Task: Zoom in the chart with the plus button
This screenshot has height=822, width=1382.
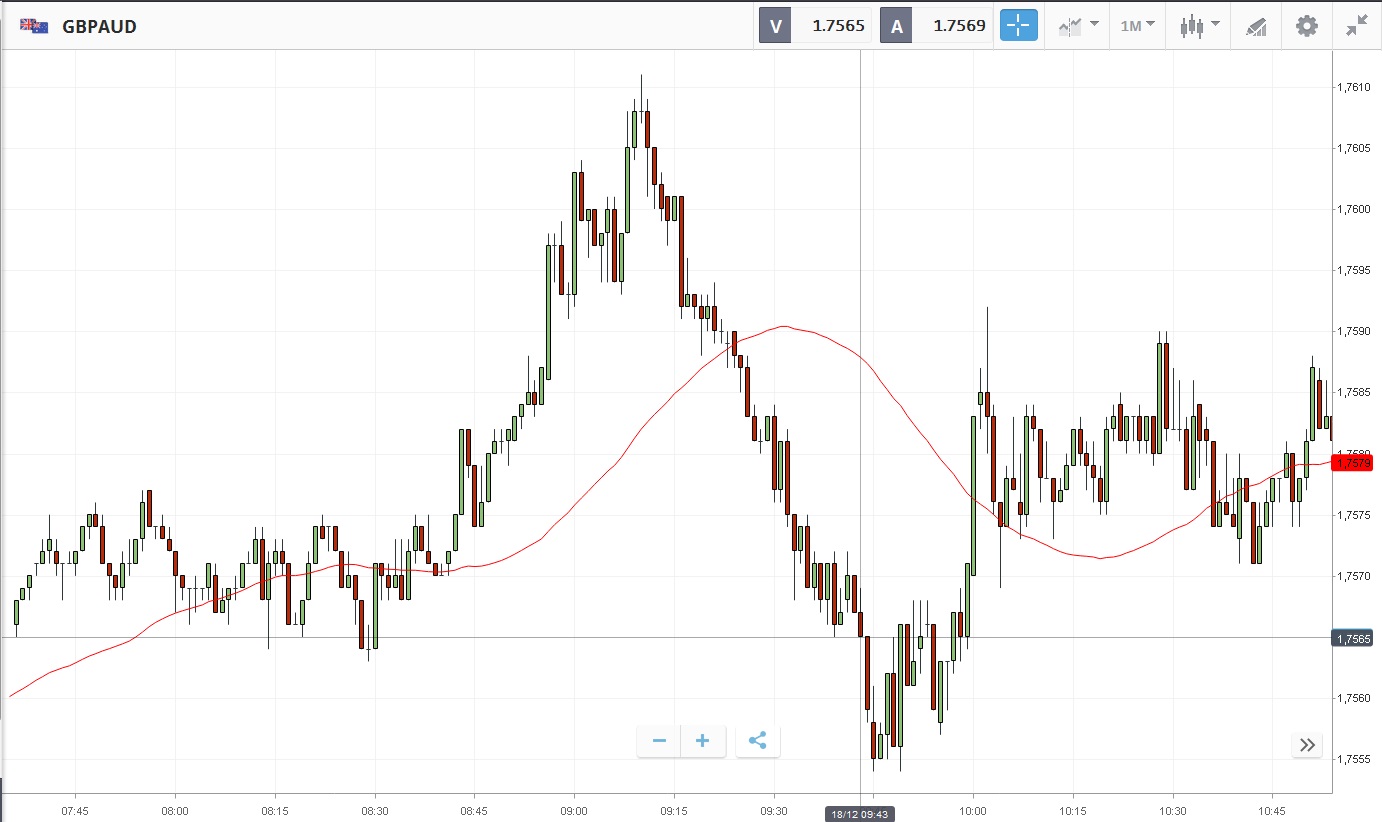Action: point(703,741)
